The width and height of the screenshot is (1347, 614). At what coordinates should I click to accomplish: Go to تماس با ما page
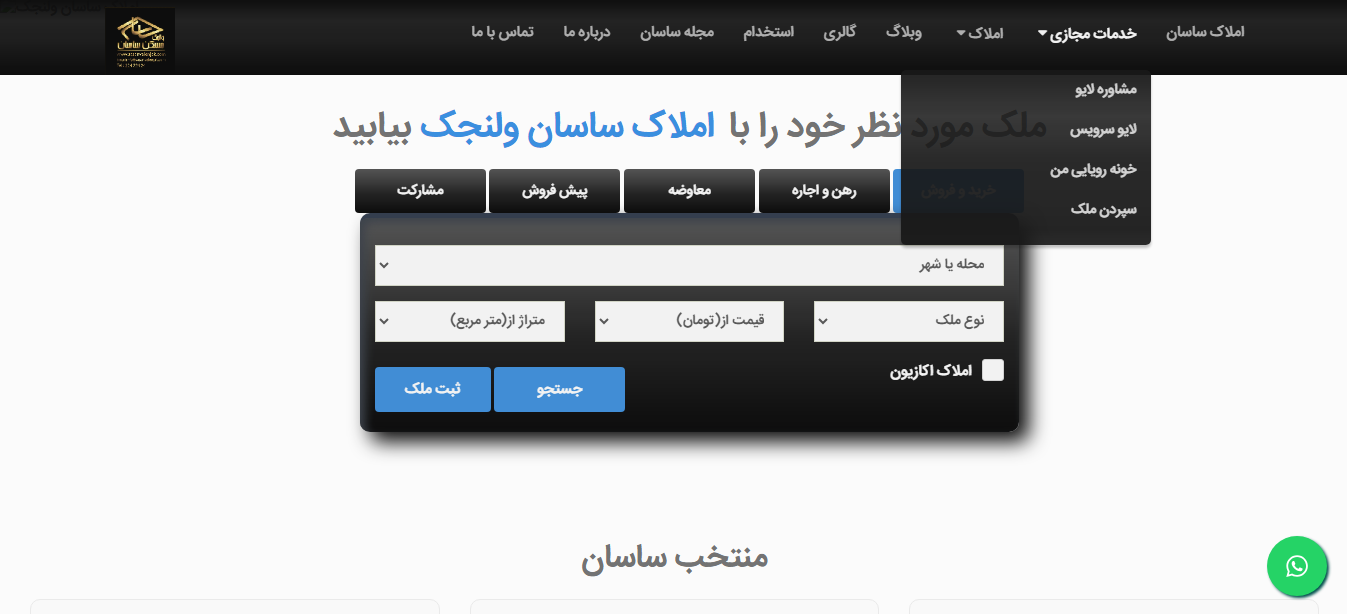(502, 32)
